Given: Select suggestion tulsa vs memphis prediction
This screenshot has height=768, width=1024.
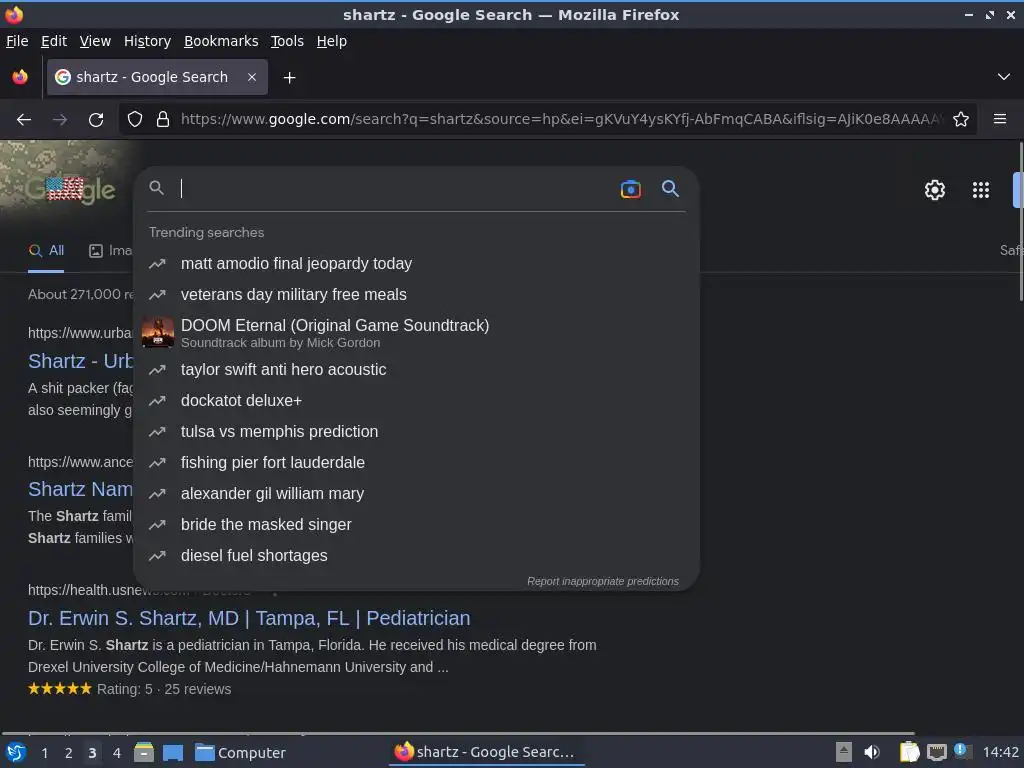Looking at the screenshot, I should [416, 432].
